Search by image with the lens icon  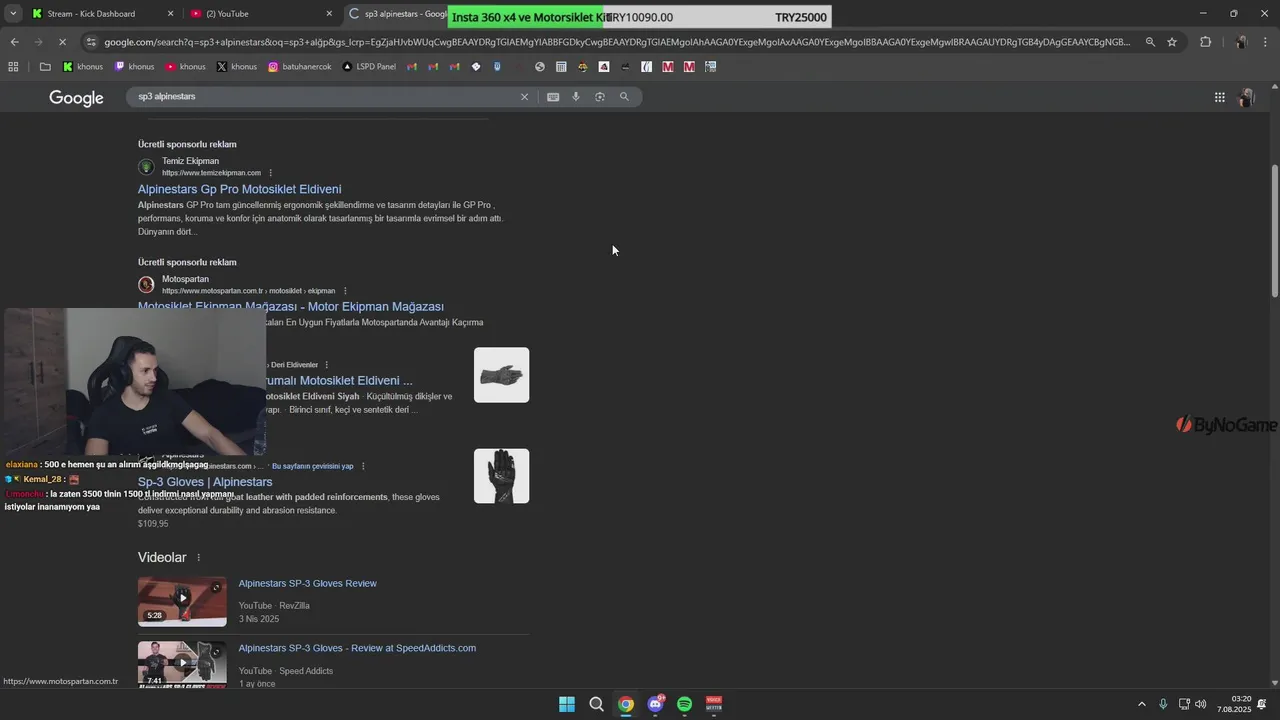[600, 97]
